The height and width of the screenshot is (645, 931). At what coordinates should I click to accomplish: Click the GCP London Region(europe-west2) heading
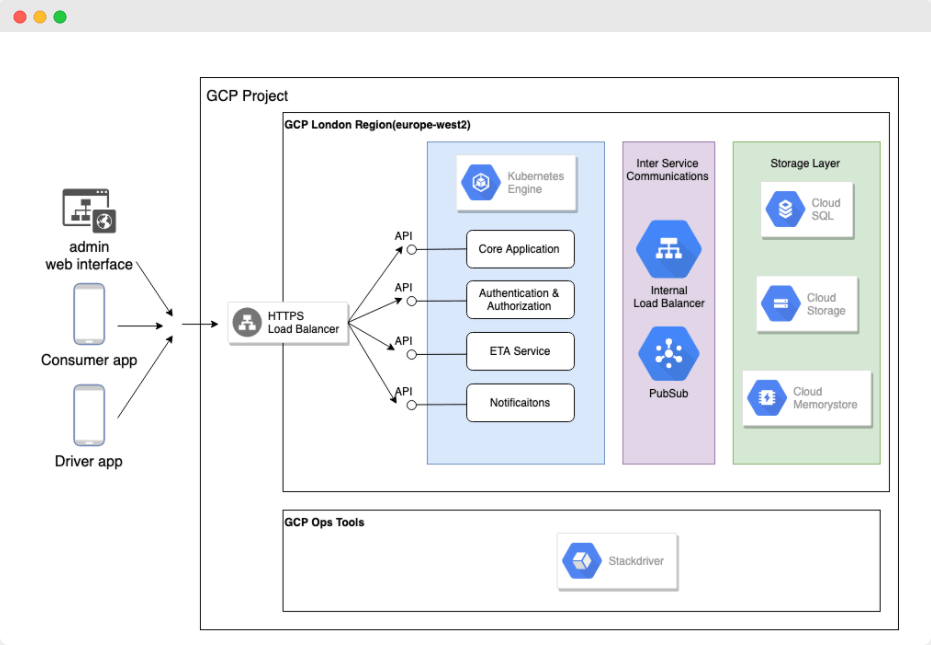[378, 125]
